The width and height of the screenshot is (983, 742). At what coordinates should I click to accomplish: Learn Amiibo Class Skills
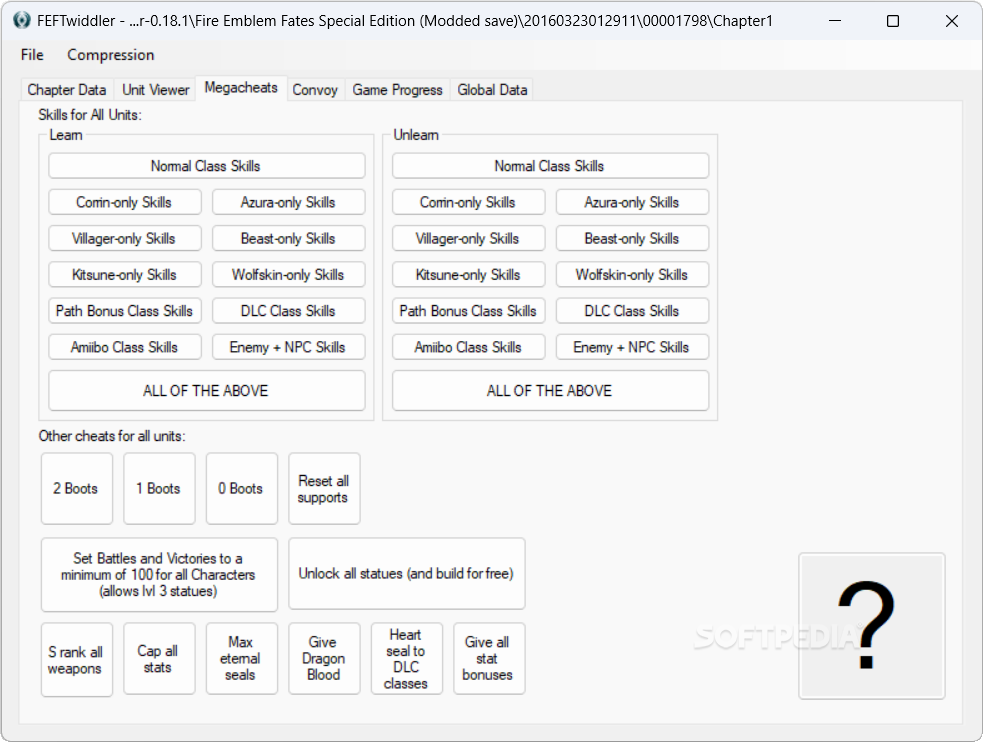pyautogui.click(x=125, y=347)
